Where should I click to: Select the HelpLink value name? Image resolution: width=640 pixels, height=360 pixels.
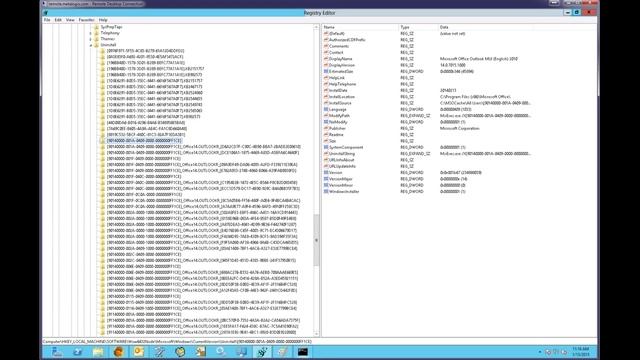tap(337, 78)
